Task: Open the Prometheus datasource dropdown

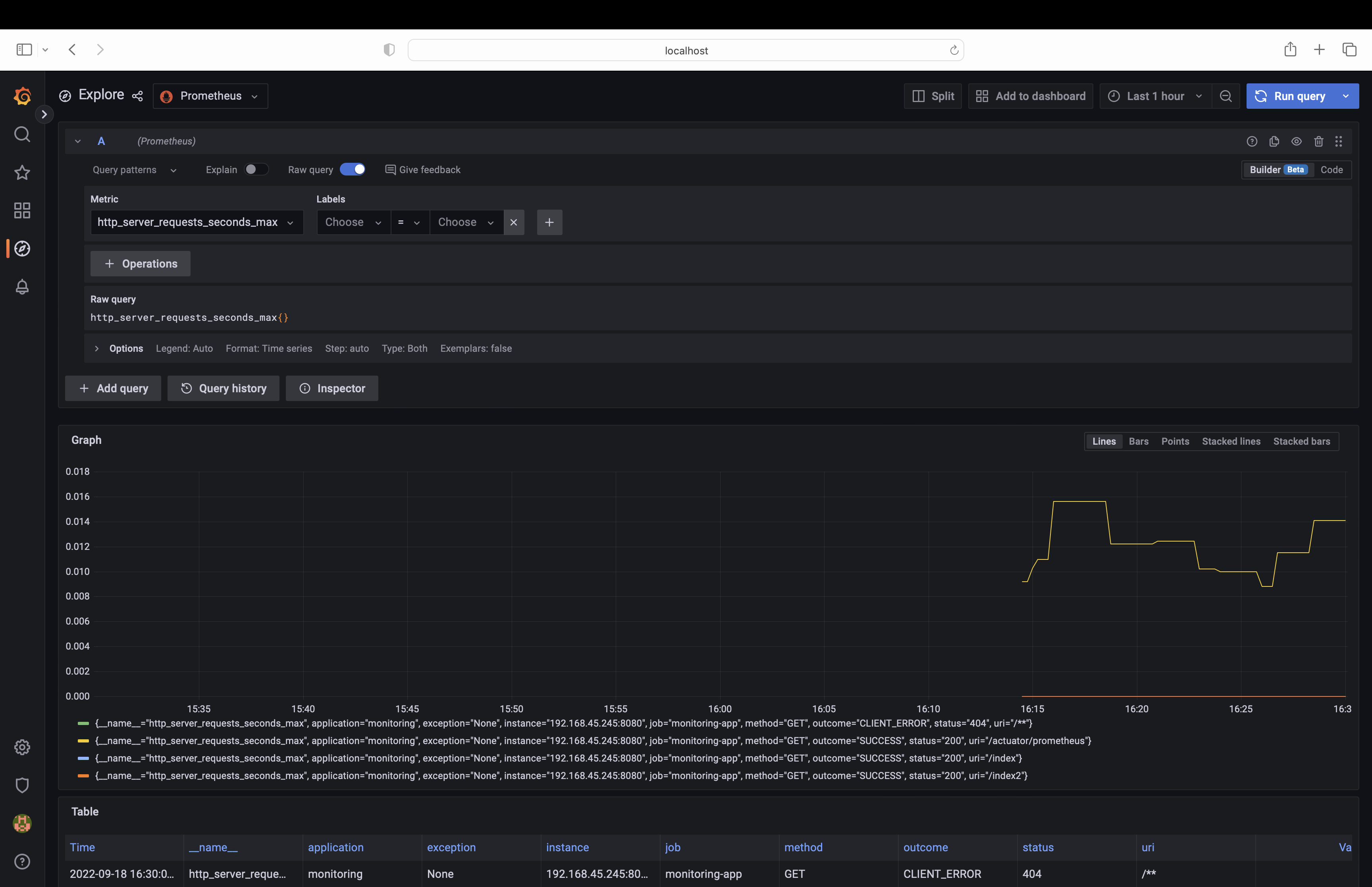Action: pos(210,96)
